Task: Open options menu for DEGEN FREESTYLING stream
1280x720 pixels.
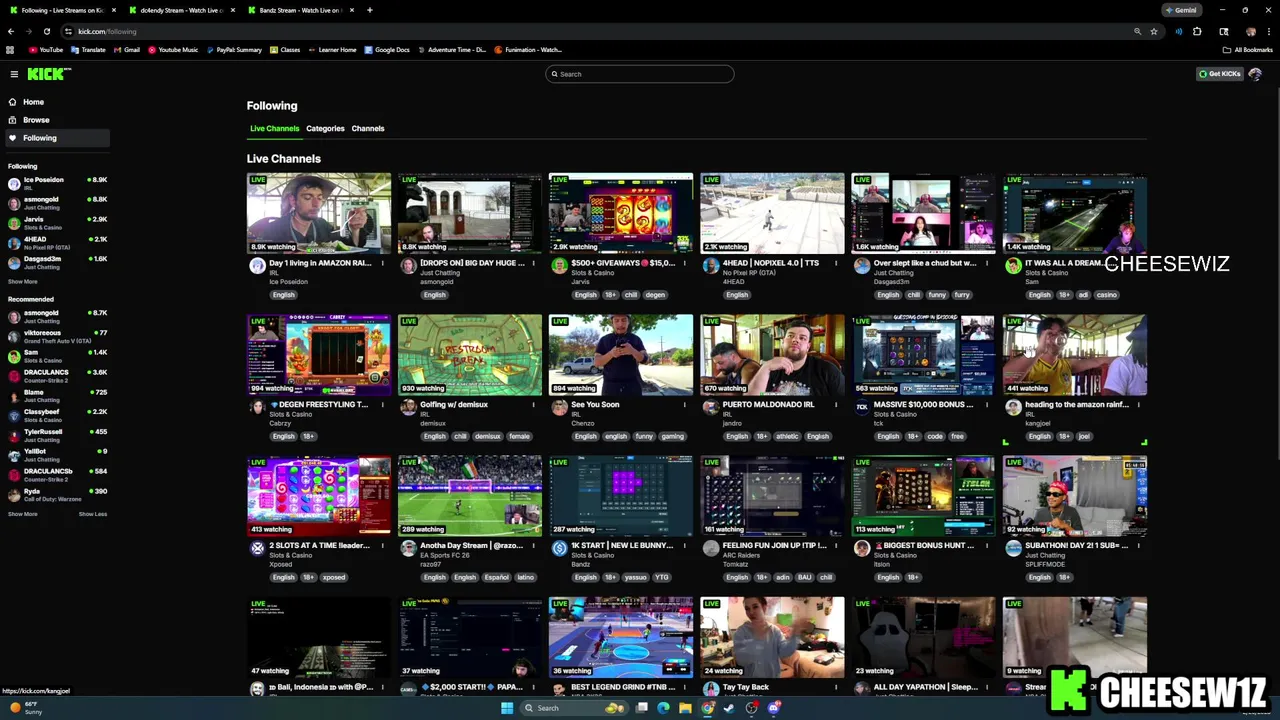Action: point(383,404)
